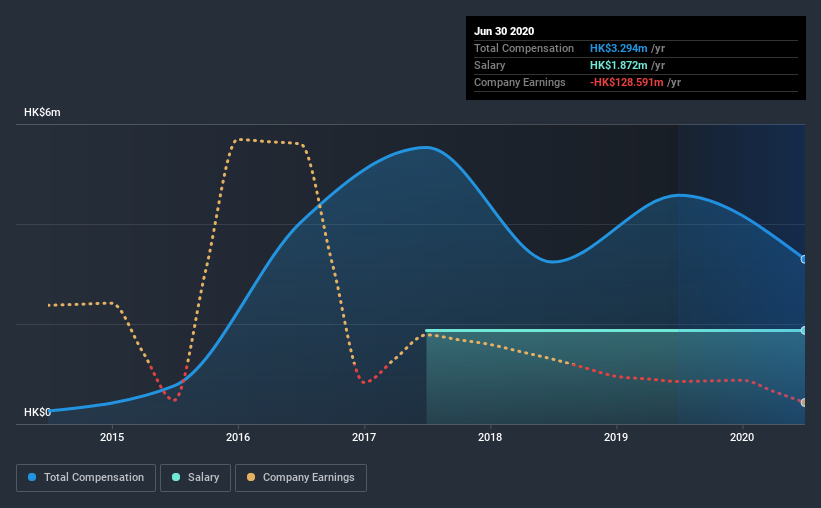Screen dimensions: 821x508
Task: Click the tooltip Company Earnings row label
Action: (519, 82)
